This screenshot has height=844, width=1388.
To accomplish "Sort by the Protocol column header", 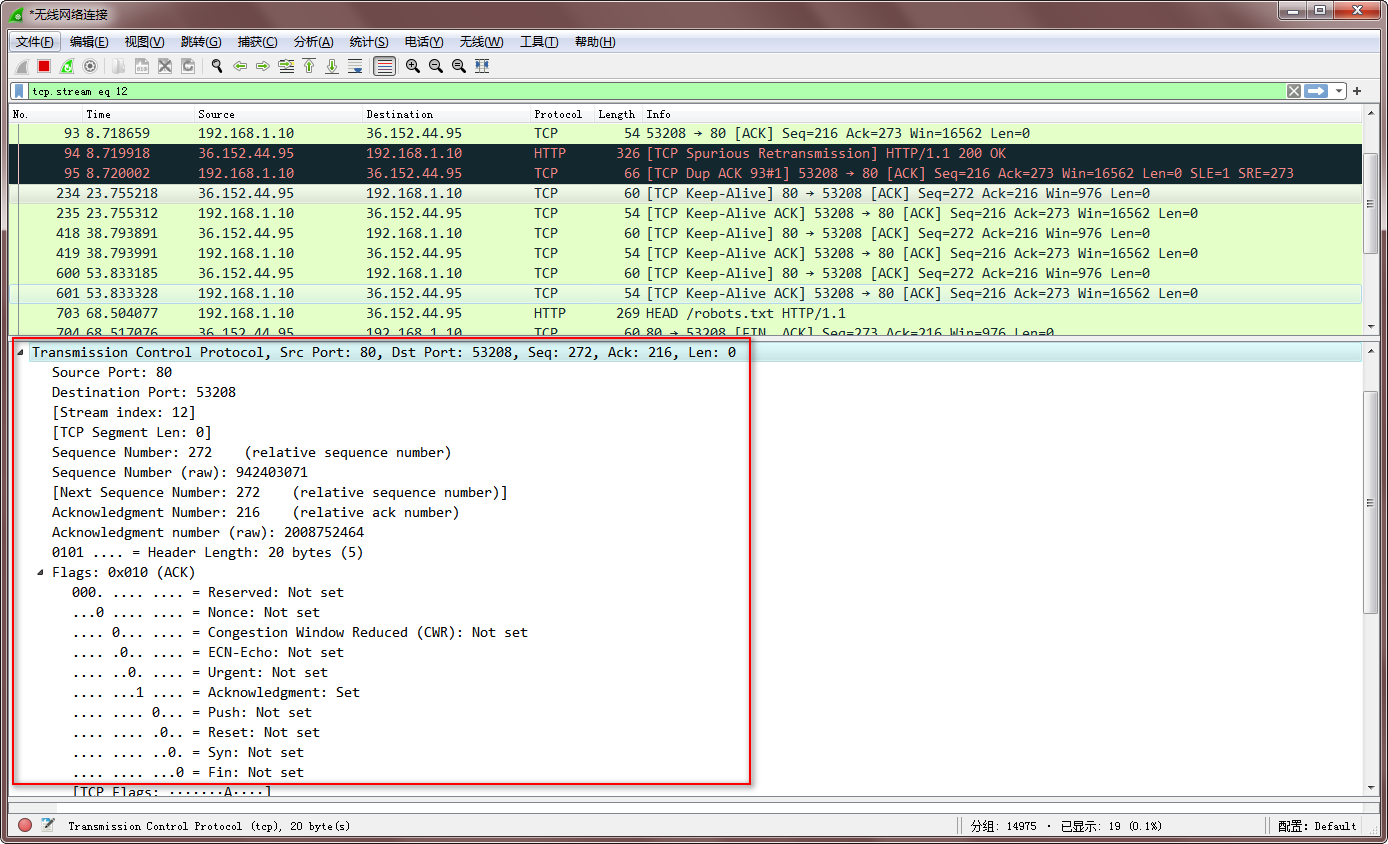I will click(x=562, y=114).
